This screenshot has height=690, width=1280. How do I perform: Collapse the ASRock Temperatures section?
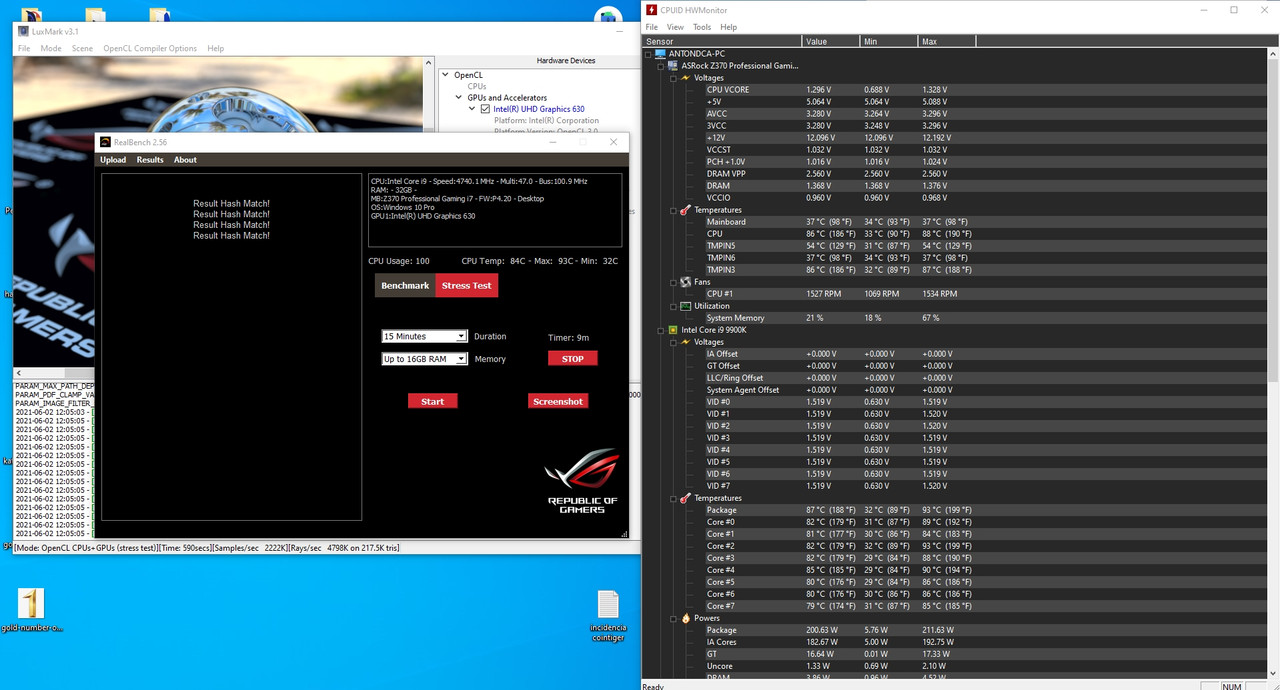pos(674,210)
